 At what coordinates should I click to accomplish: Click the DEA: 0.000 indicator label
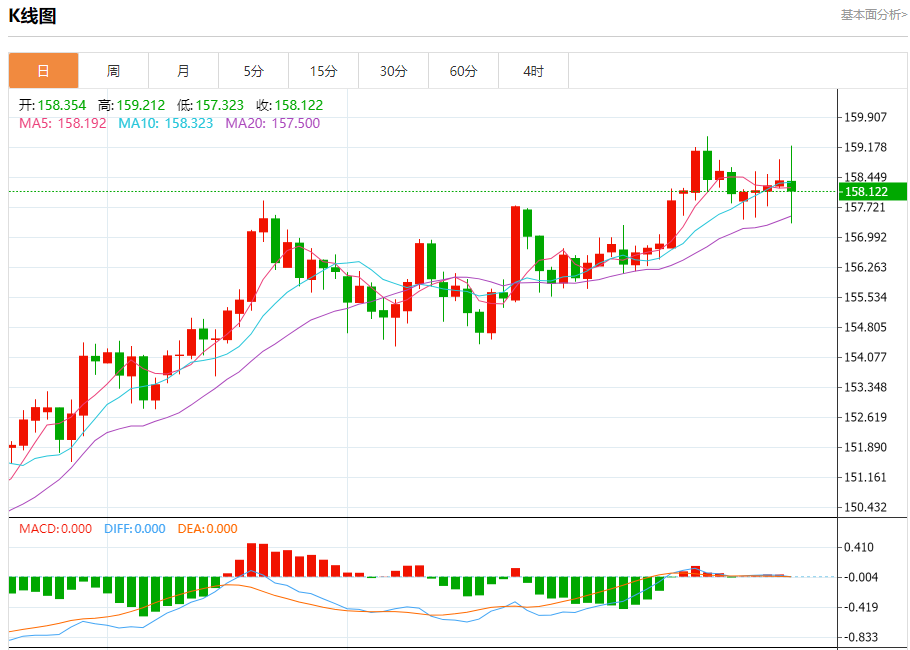207,529
